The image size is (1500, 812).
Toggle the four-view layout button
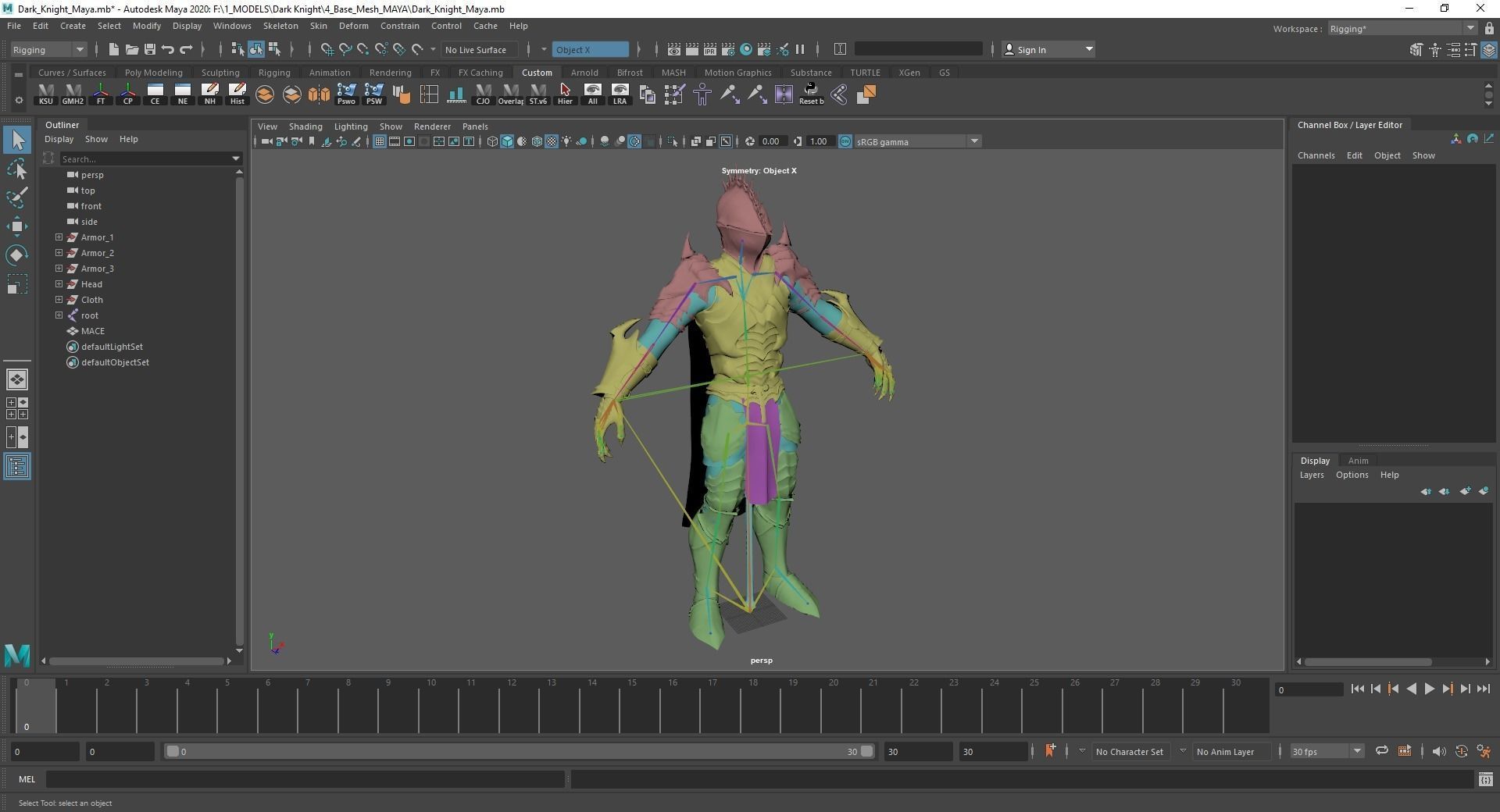(17, 408)
